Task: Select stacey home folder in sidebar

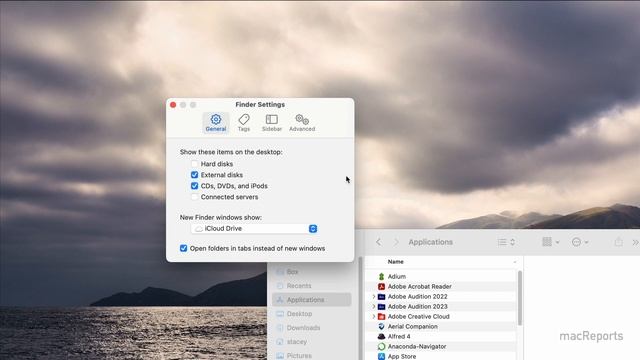Action: [x=311, y=342]
